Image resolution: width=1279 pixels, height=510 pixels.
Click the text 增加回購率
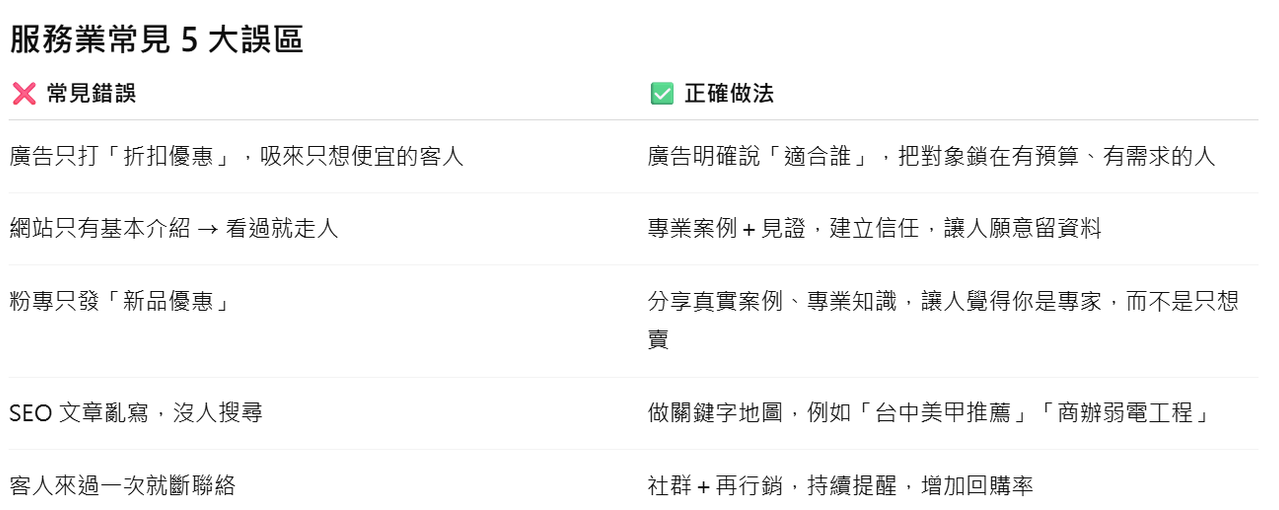[977, 486]
